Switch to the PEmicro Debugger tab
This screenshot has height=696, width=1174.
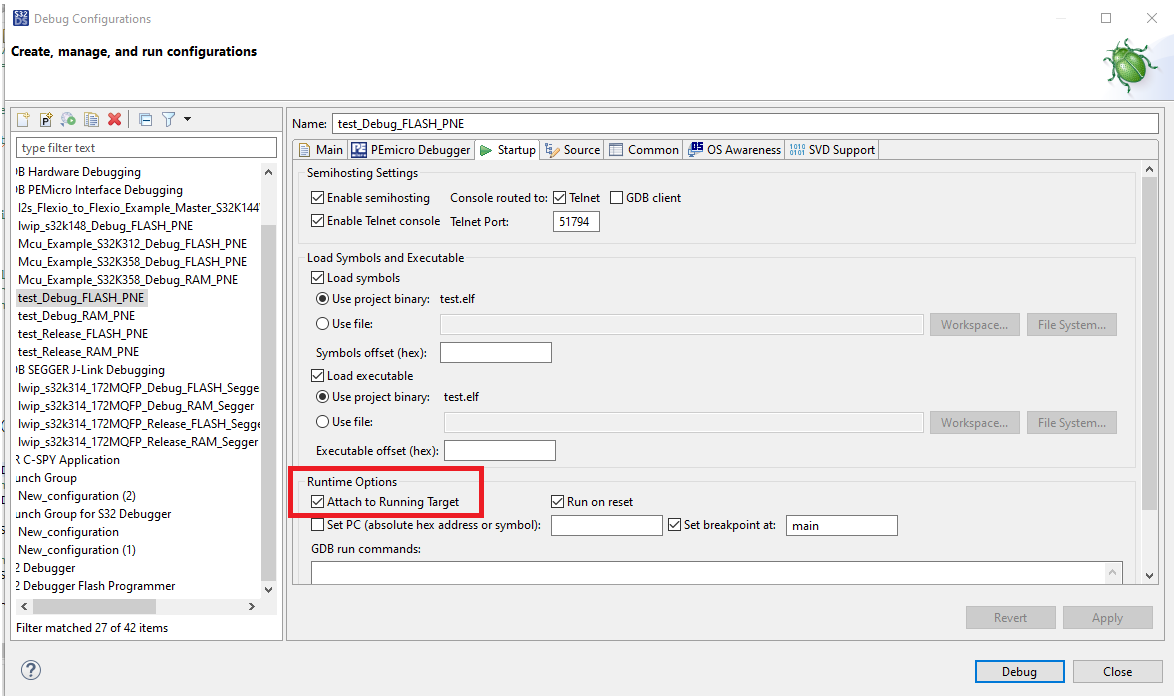[411, 150]
